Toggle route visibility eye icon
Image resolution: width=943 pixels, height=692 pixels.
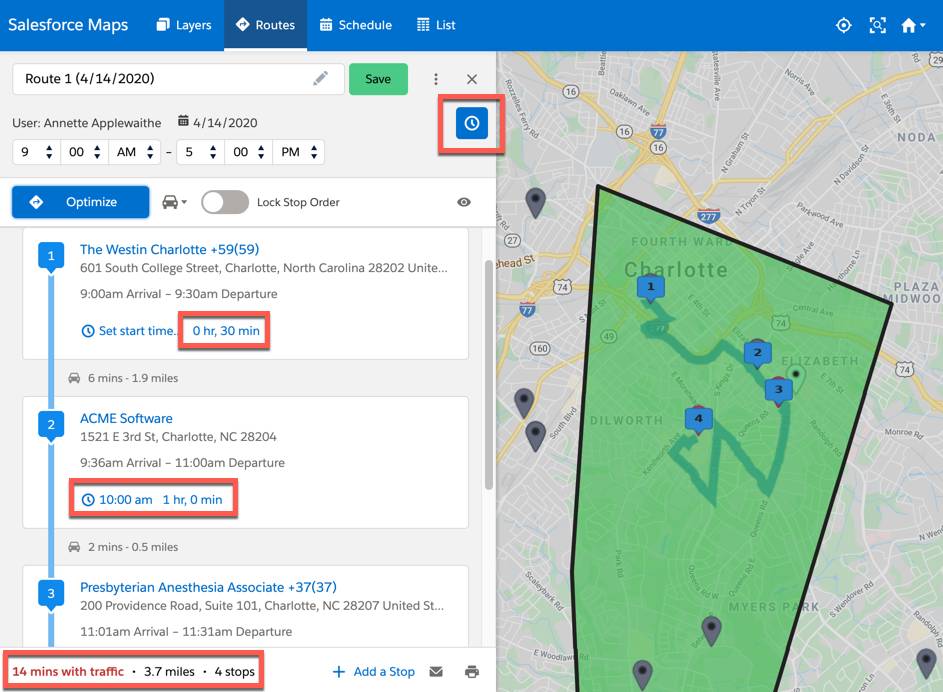coord(464,202)
